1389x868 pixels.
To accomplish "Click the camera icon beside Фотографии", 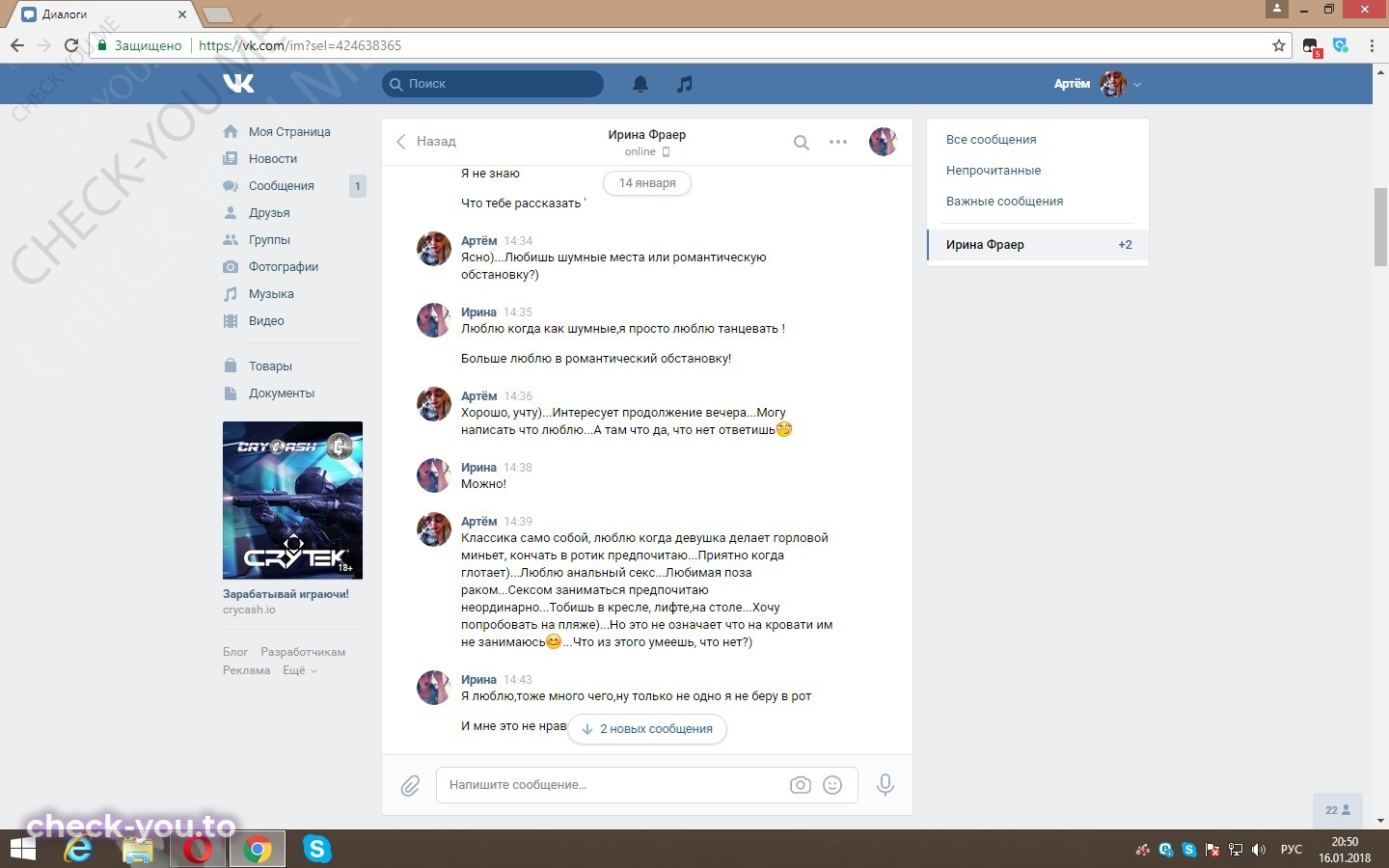I will [x=231, y=266].
